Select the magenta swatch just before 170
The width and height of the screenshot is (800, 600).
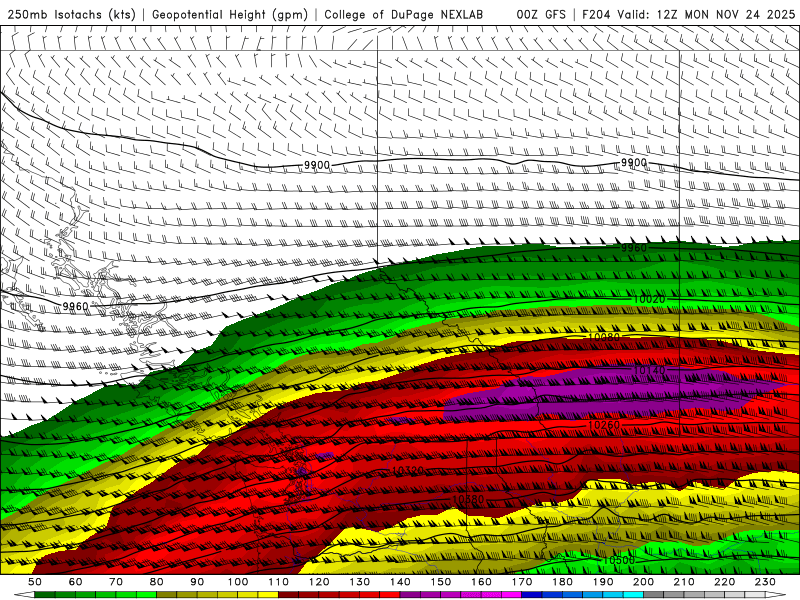click(512, 595)
